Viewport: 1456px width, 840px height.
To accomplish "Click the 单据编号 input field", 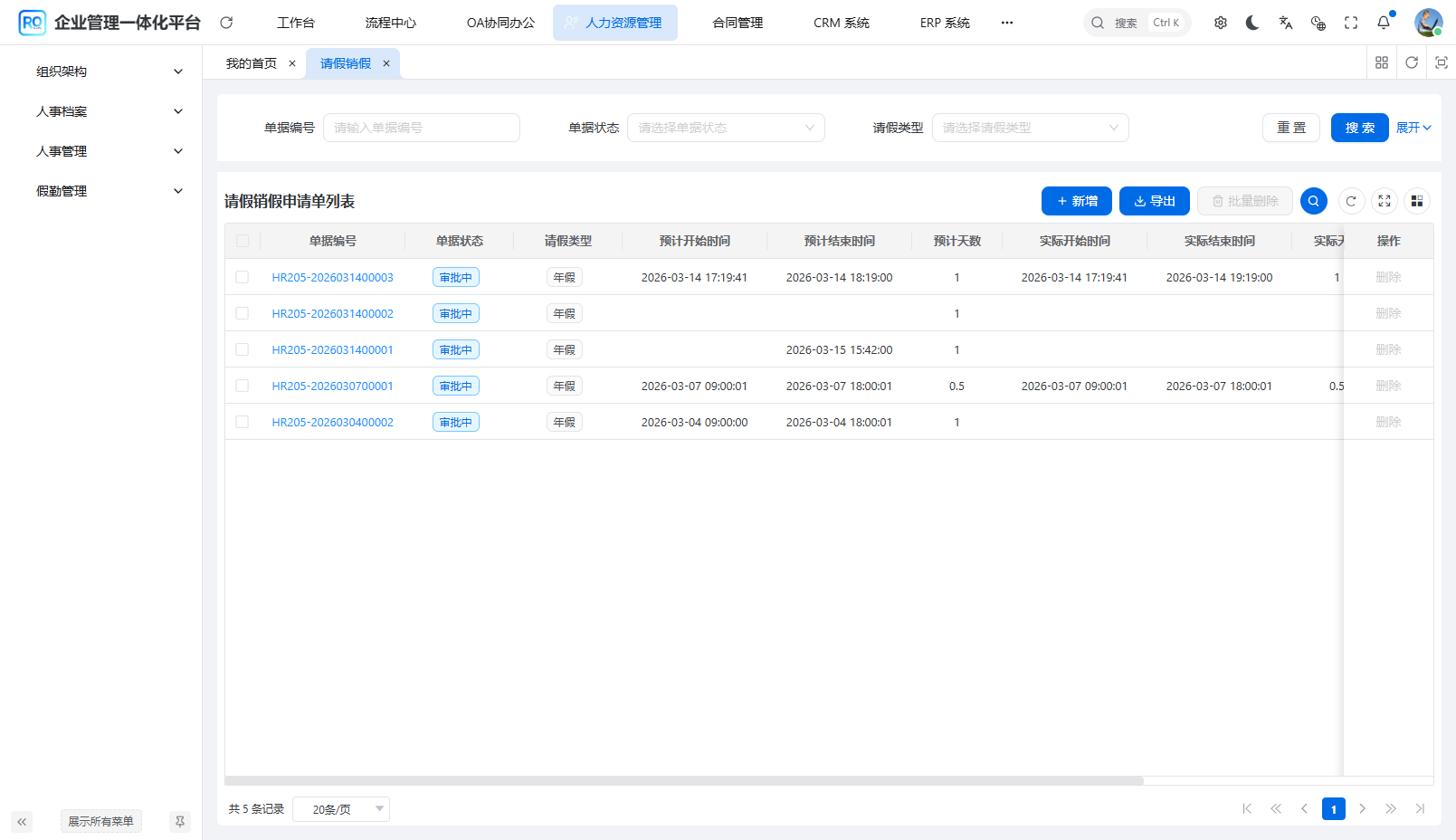I will coord(422,128).
